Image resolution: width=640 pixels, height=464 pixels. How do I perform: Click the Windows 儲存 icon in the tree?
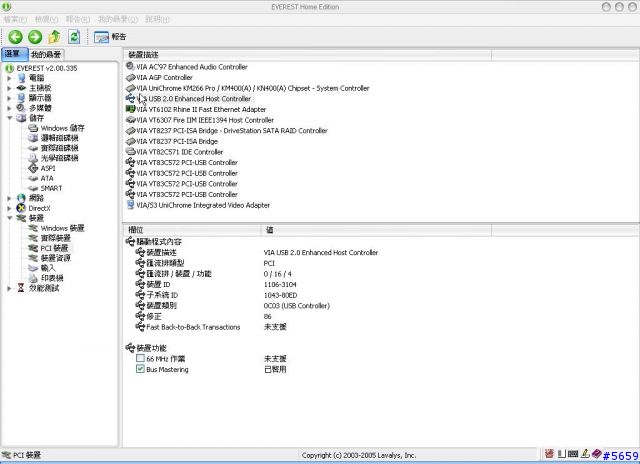[33, 128]
